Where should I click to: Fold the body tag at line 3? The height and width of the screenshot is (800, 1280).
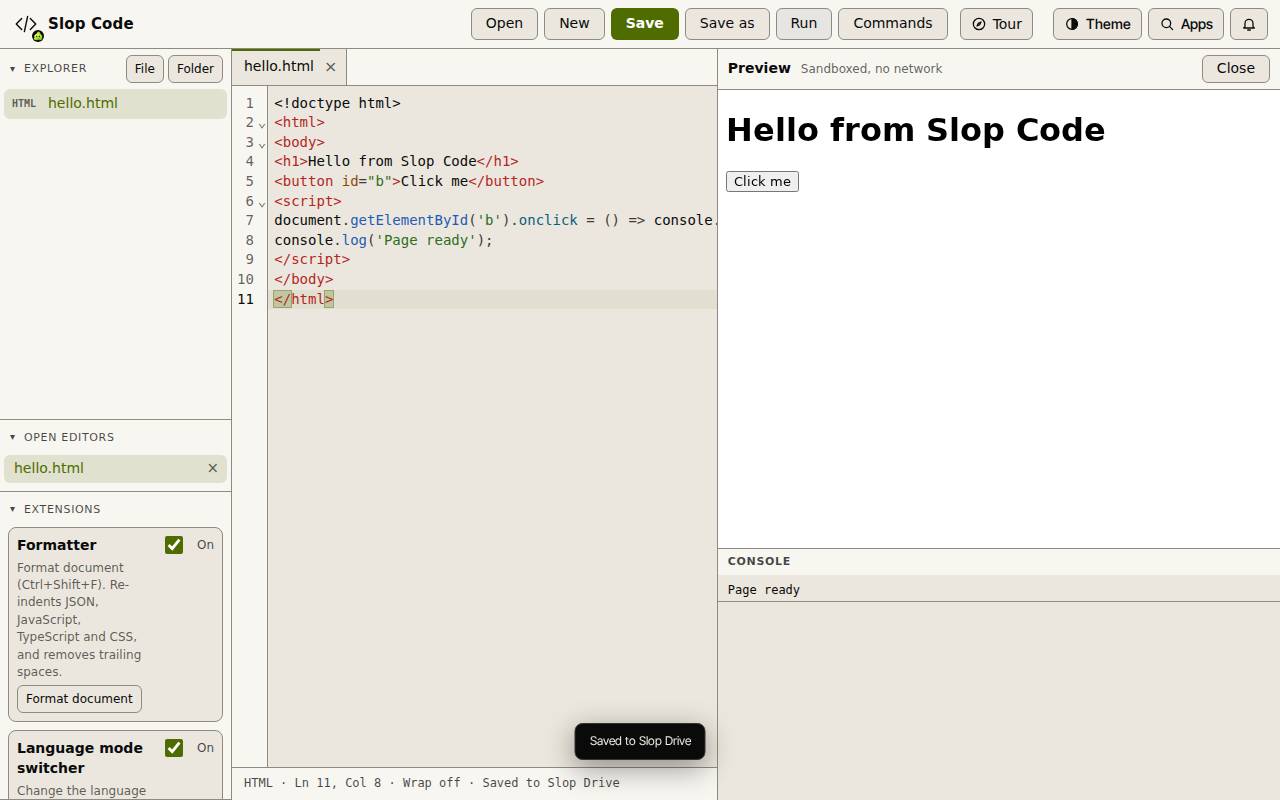pyautogui.click(x=262, y=144)
